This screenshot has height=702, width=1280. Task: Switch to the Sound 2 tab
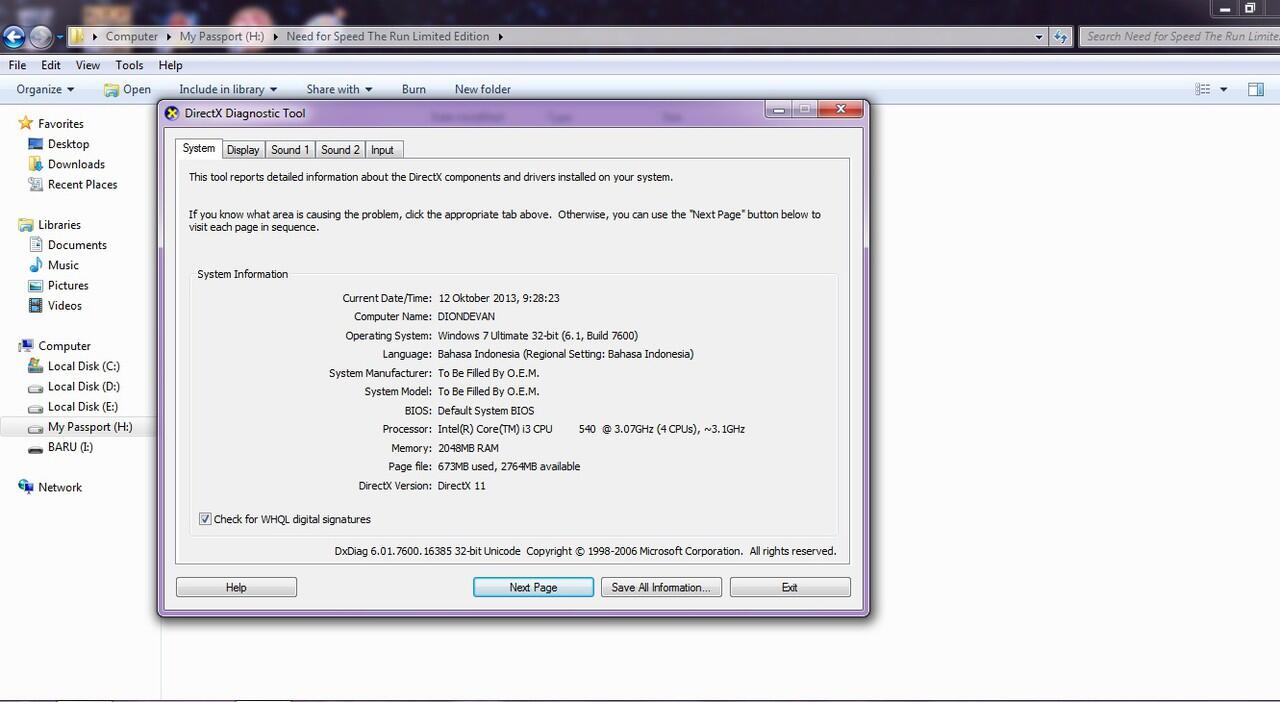pyautogui.click(x=340, y=150)
